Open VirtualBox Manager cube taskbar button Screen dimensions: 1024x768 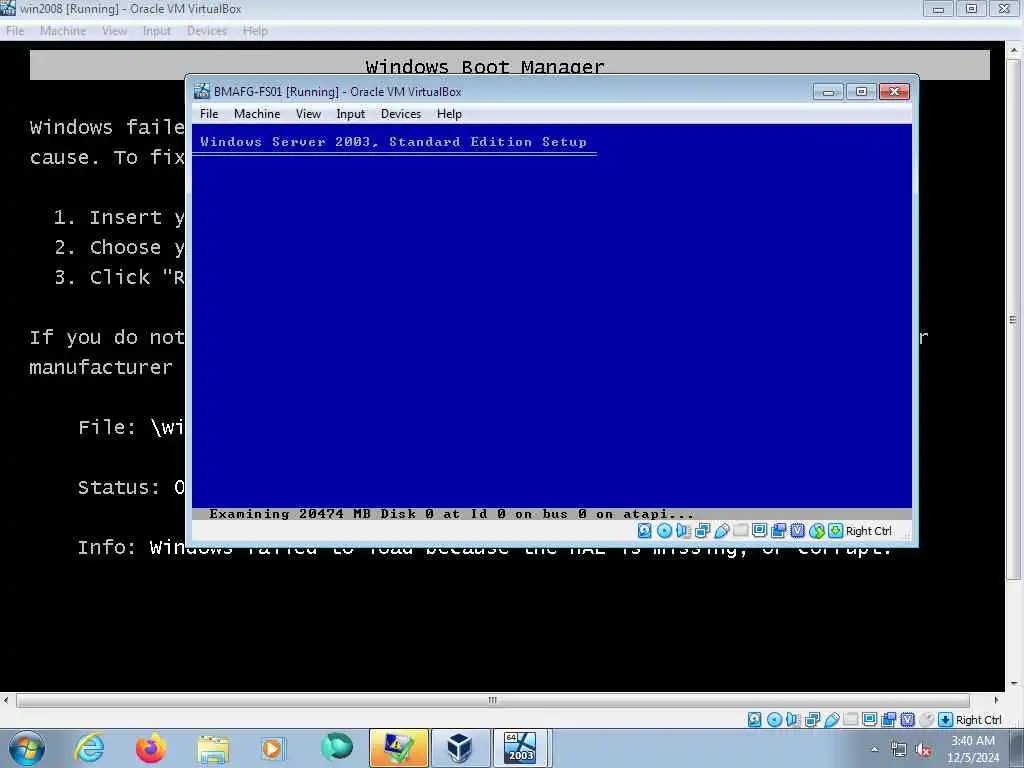[460, 748]
